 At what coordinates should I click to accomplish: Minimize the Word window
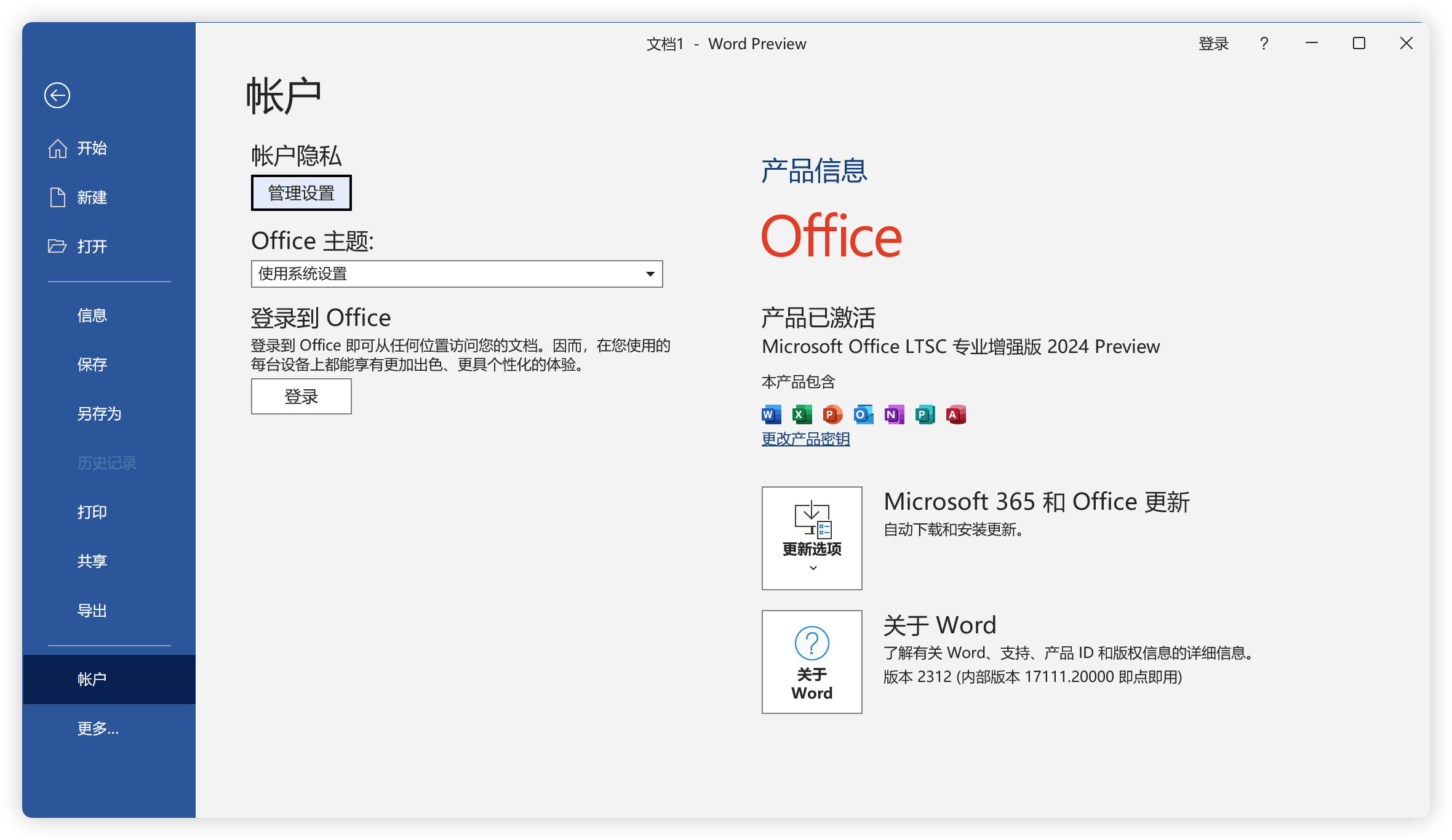pyautogui.click(x=1312, y=43)
